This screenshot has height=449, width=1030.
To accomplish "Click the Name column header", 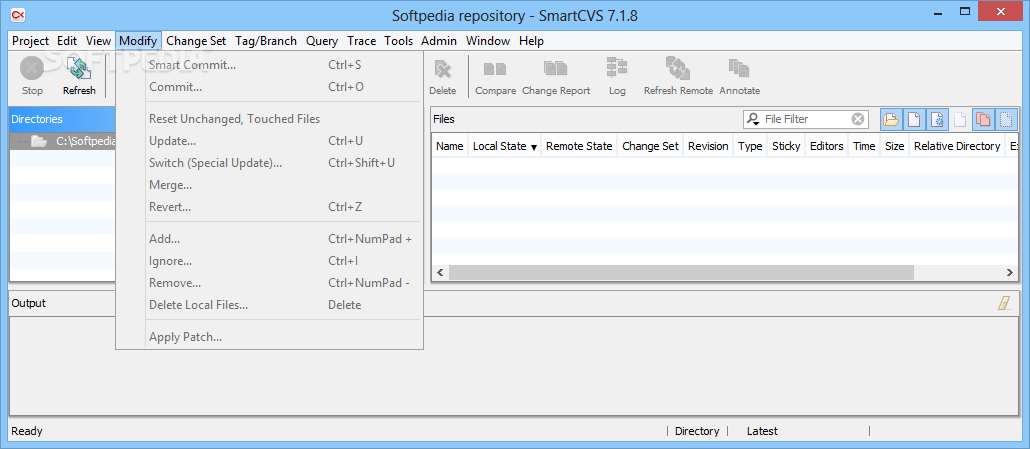I will [449, 146].
